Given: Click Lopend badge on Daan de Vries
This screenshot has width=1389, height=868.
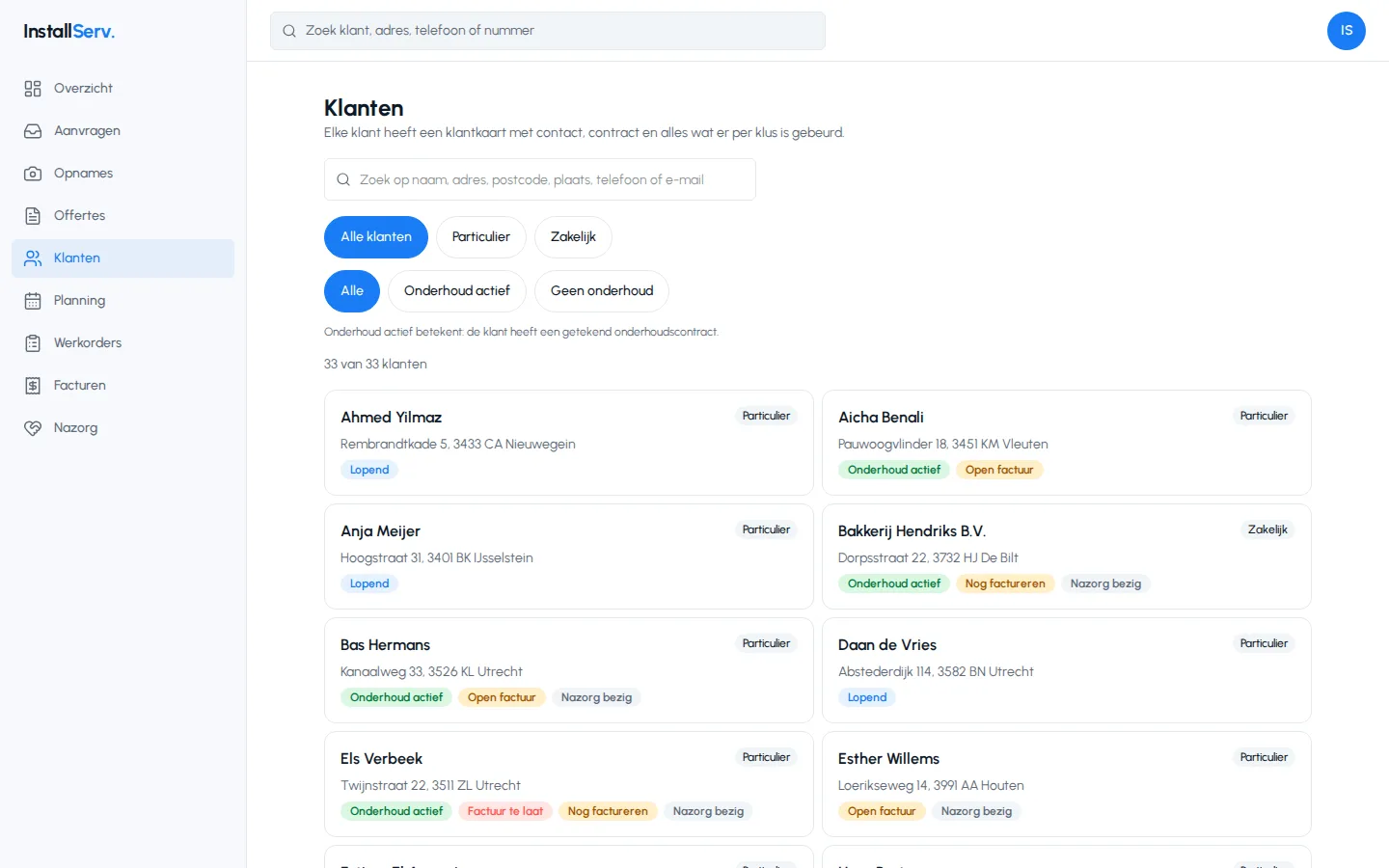Looking at the screenshot, I should pyautogui.click(x=867, y=697).
